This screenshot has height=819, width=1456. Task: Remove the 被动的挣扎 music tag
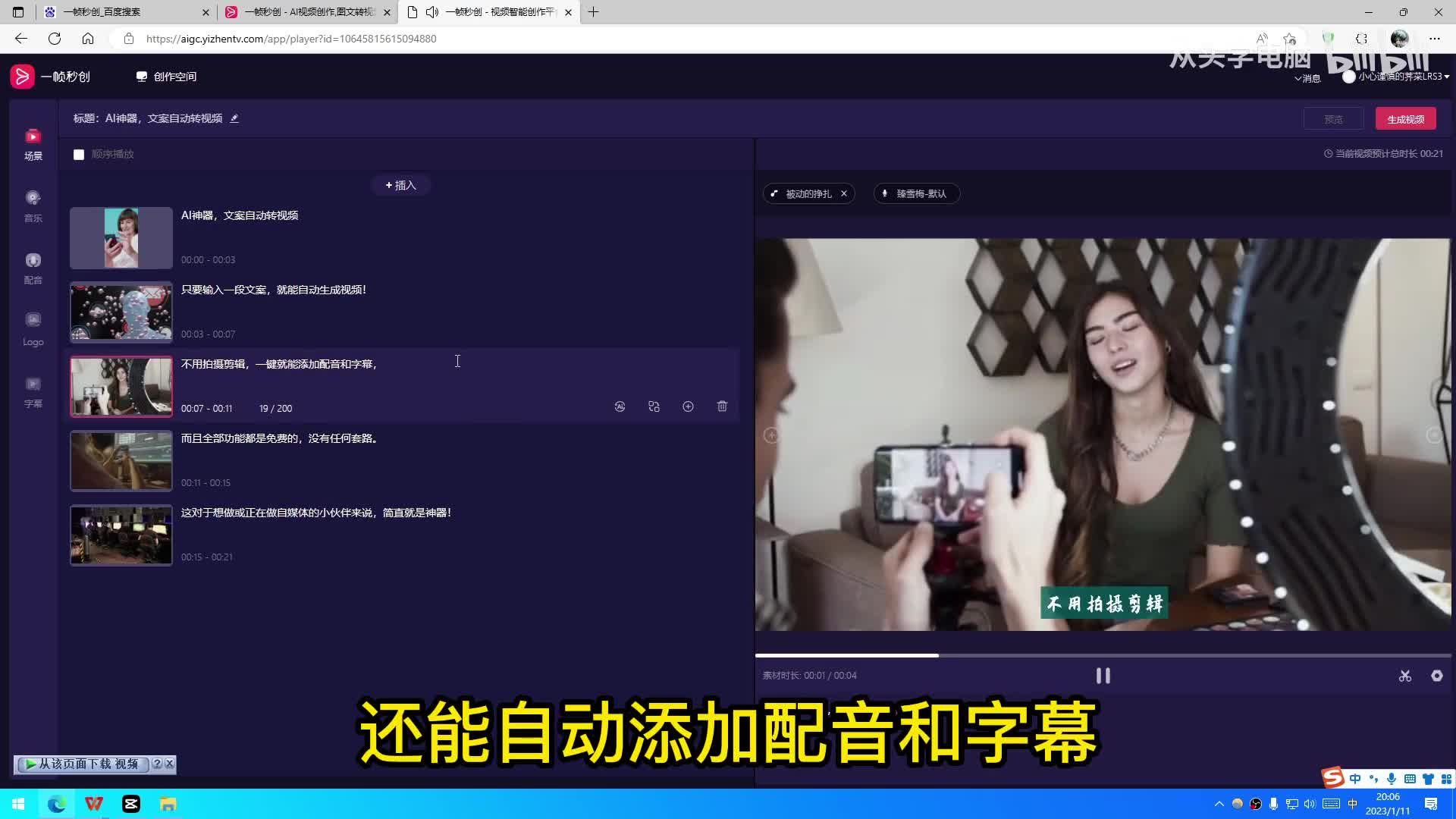844,193
